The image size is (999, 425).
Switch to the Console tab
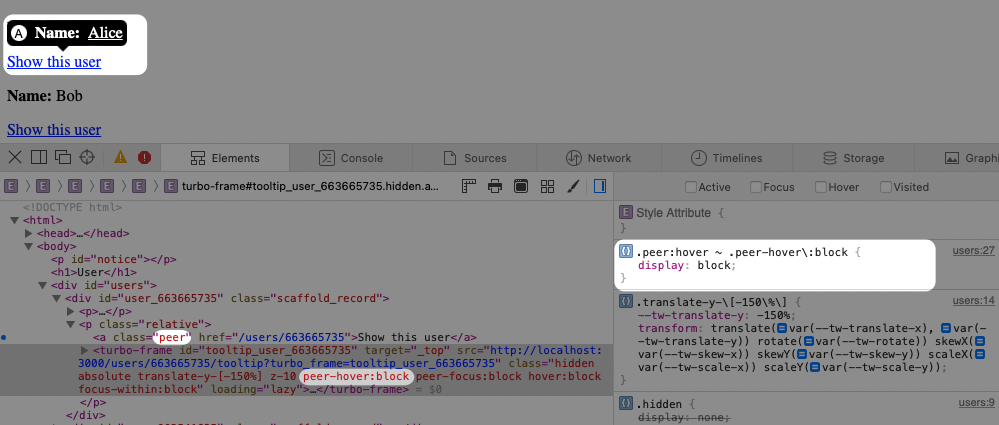pyautogui.click(x=351, y=158)
